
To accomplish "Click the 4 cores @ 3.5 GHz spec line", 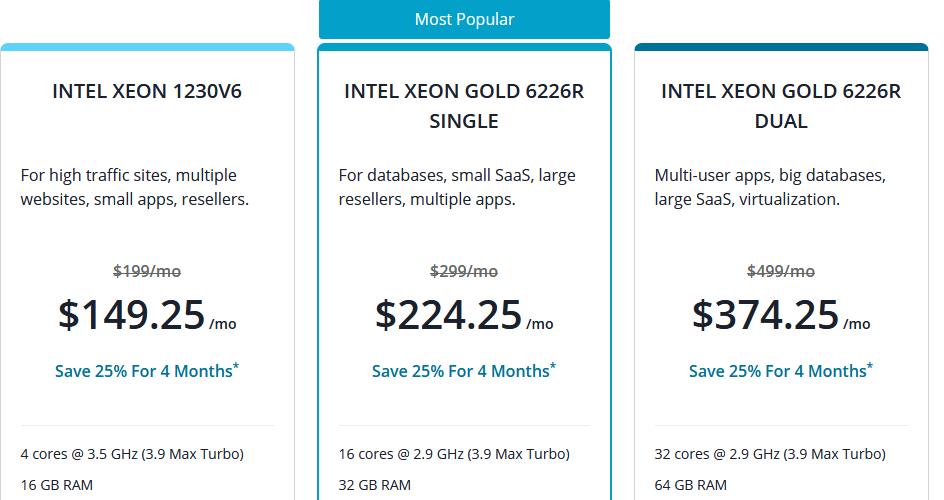I will (x=132, y=454).
